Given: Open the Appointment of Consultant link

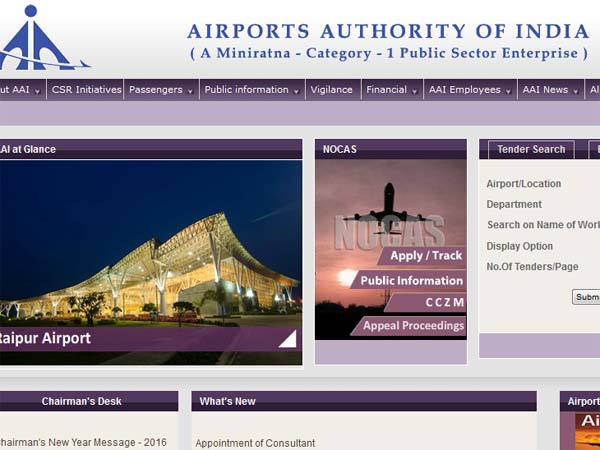Looking at the screenshot, I should tap(255, 443).
